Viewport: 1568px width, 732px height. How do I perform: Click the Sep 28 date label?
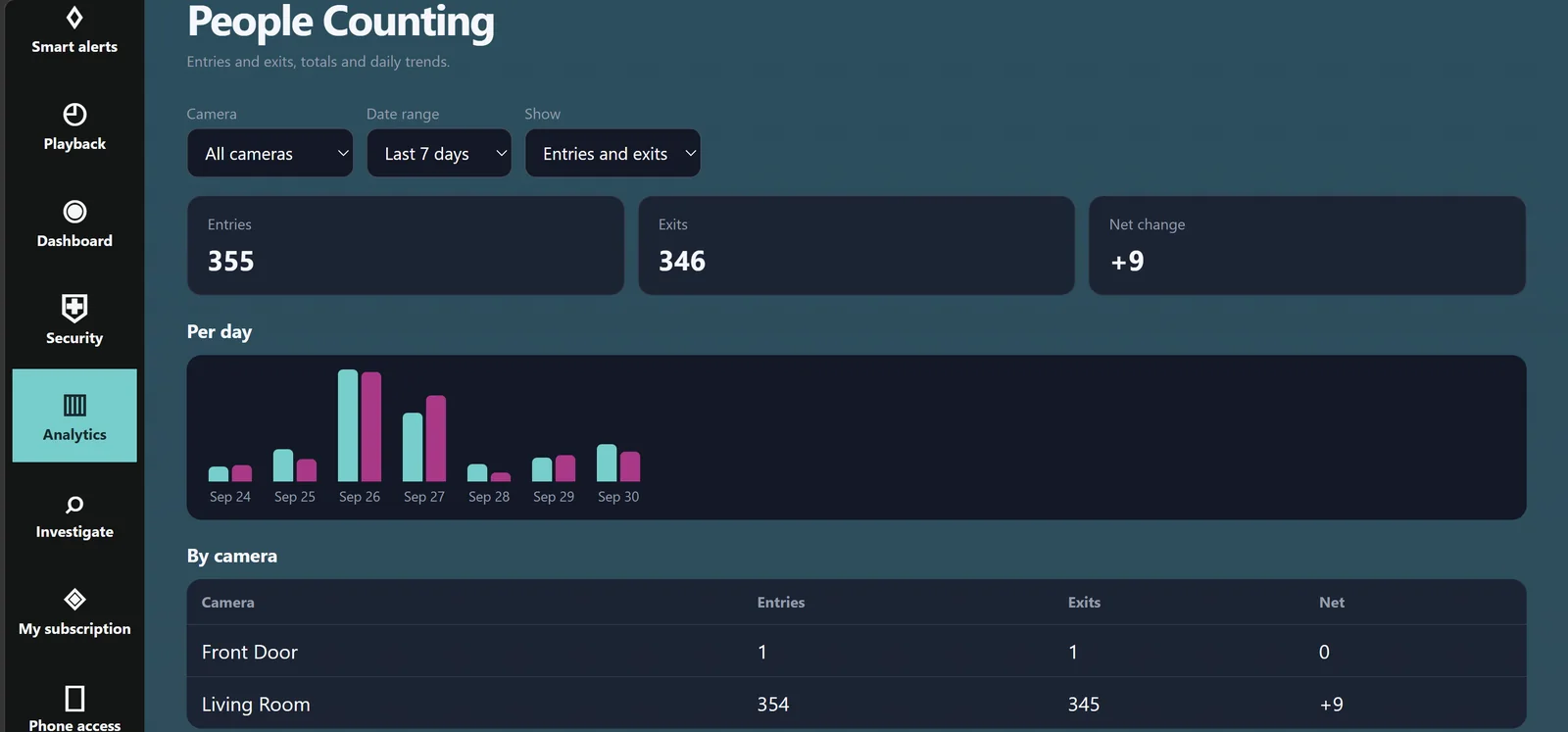click(x=489, y=497)
